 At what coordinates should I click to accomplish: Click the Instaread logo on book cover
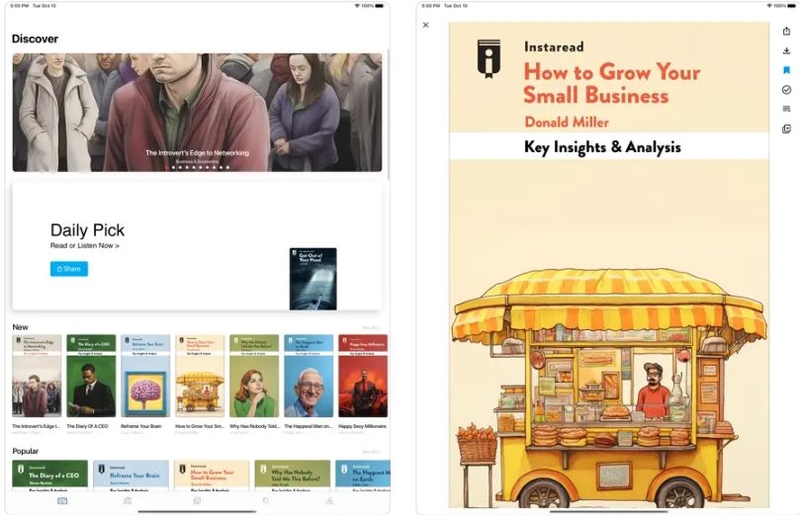point(489,58)
